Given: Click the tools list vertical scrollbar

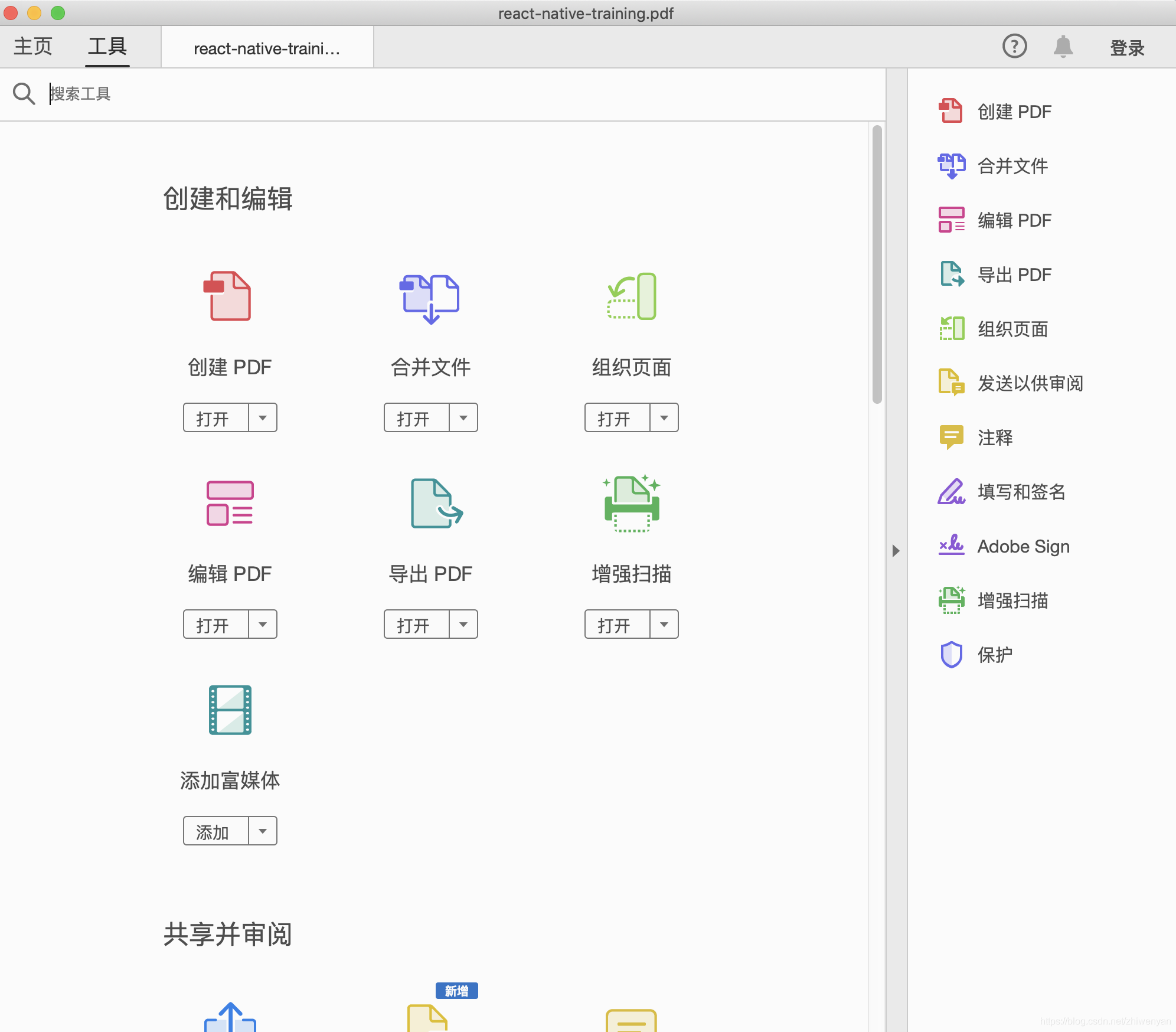Looking at the screenshot, I should point(877,264).
